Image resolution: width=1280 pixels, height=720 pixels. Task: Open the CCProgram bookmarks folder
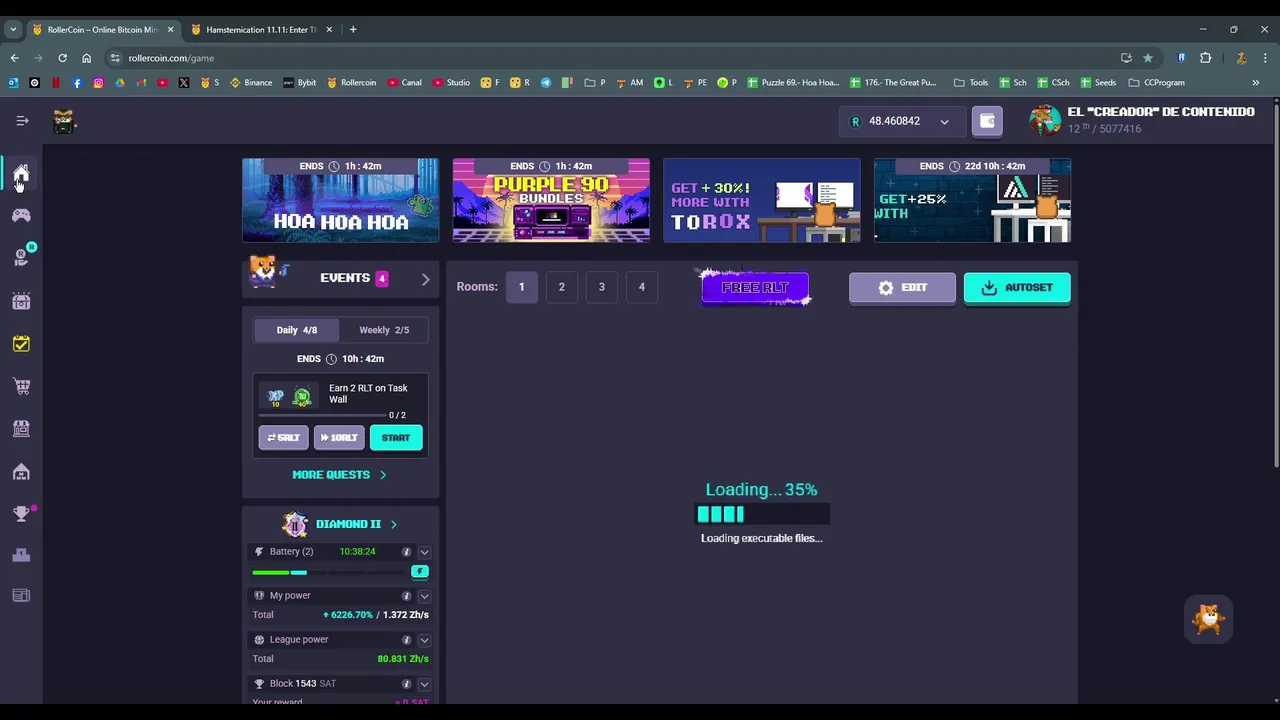(x=1157, y=83)
